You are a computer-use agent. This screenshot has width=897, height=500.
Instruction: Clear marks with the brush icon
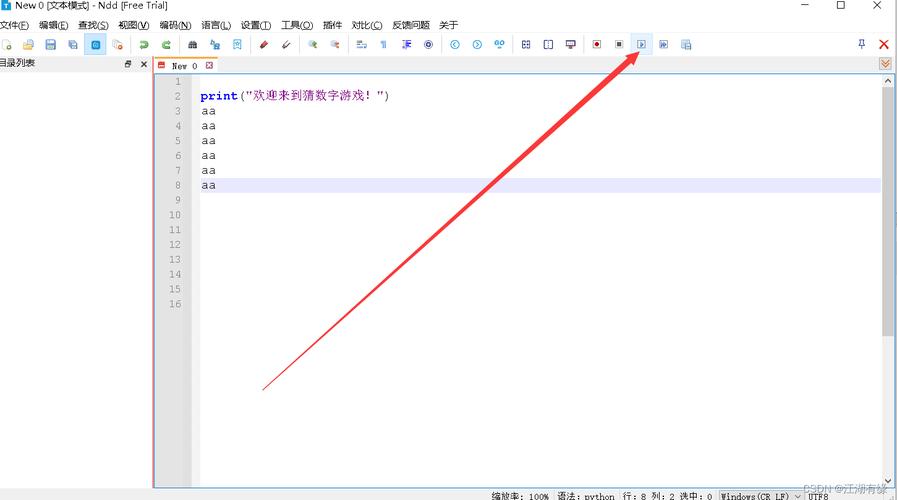click(286, 45)
